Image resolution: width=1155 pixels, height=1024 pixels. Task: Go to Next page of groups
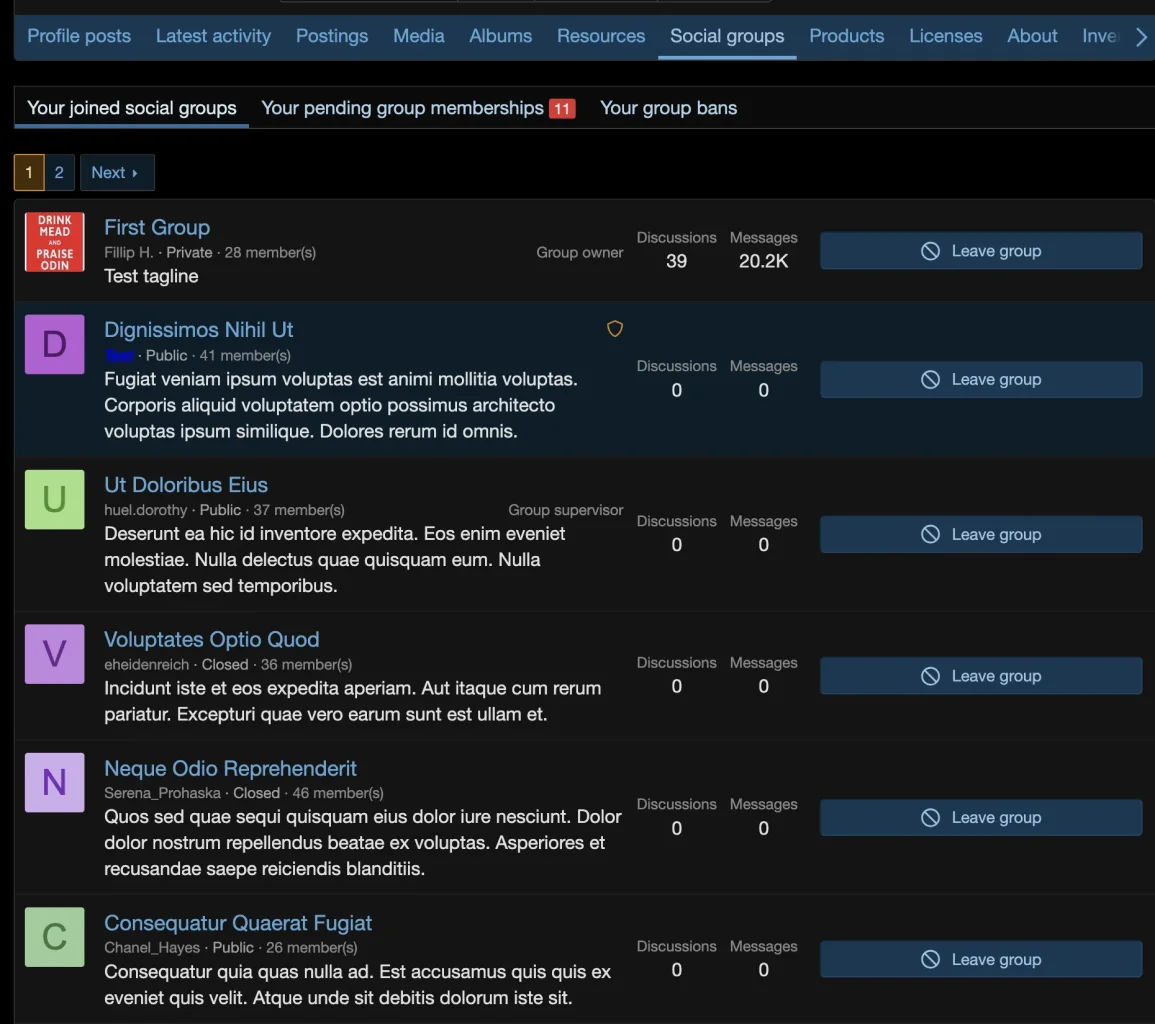point(116,172)
